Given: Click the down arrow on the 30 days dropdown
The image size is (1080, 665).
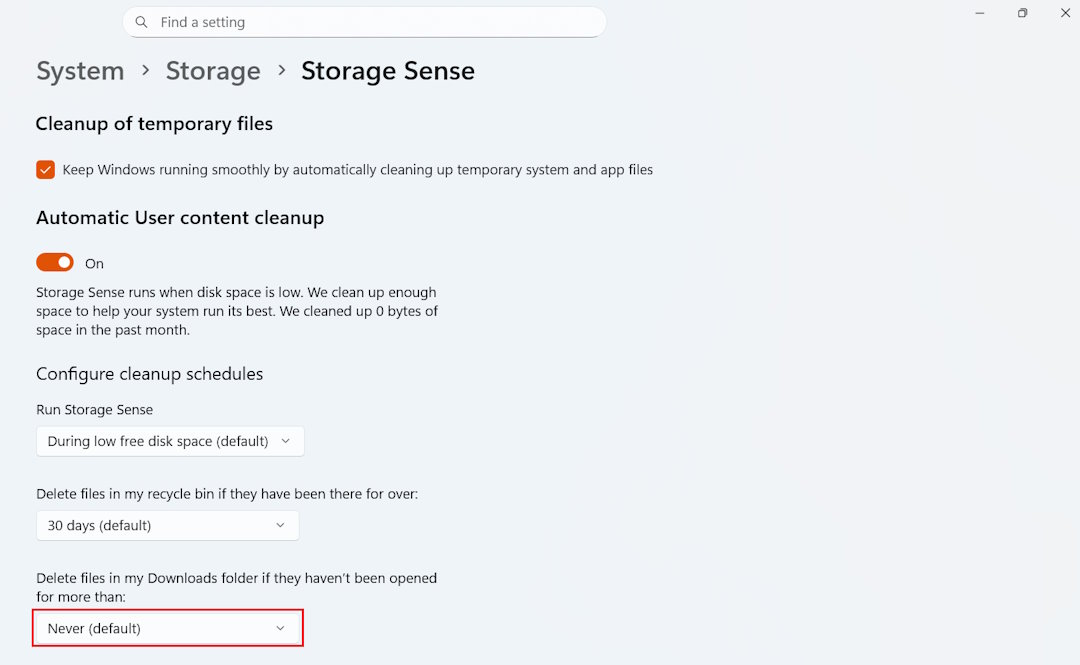Looking at the screenshot, I should pyautogui.click(x=280, y=525).
